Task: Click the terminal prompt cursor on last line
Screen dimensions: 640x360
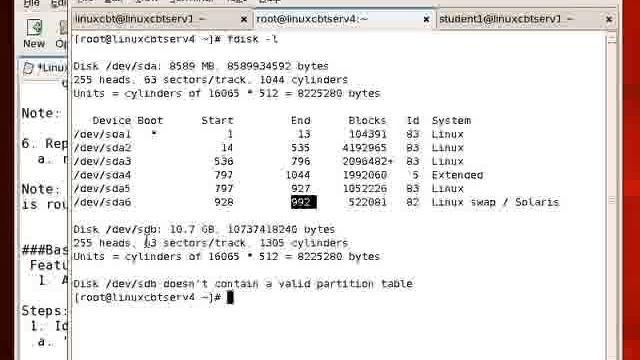Action: coord(230,298)
